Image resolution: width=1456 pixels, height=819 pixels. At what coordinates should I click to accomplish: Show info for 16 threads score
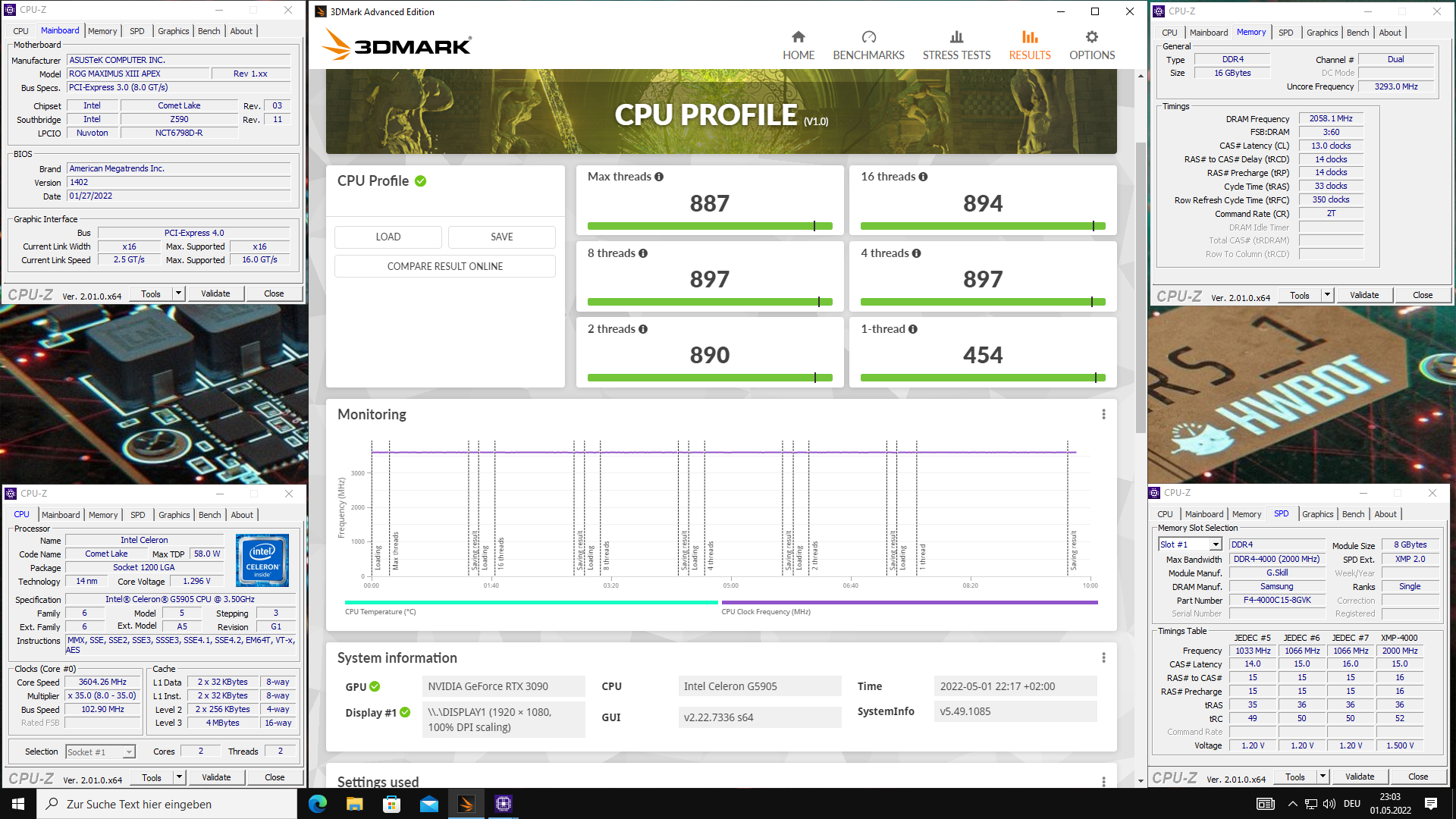tap(923, 177)
